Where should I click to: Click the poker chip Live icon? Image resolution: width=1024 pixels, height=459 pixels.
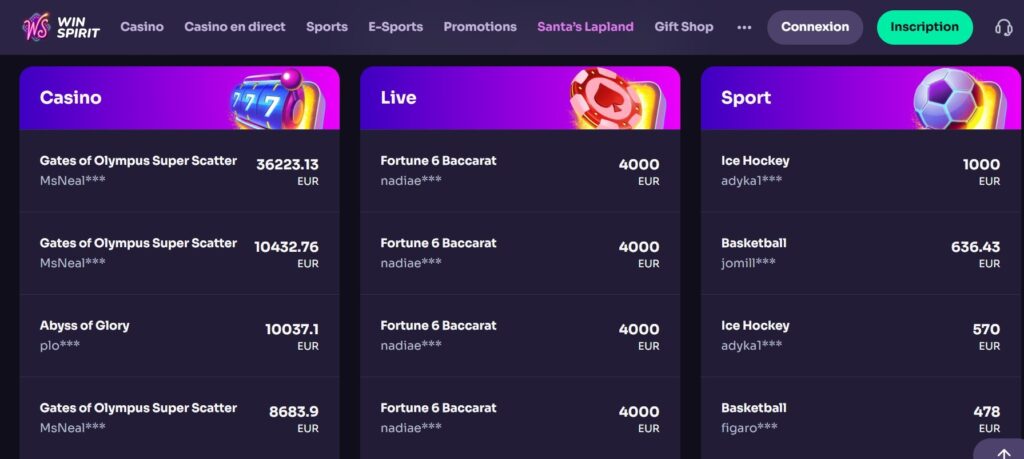coord(603,100)
